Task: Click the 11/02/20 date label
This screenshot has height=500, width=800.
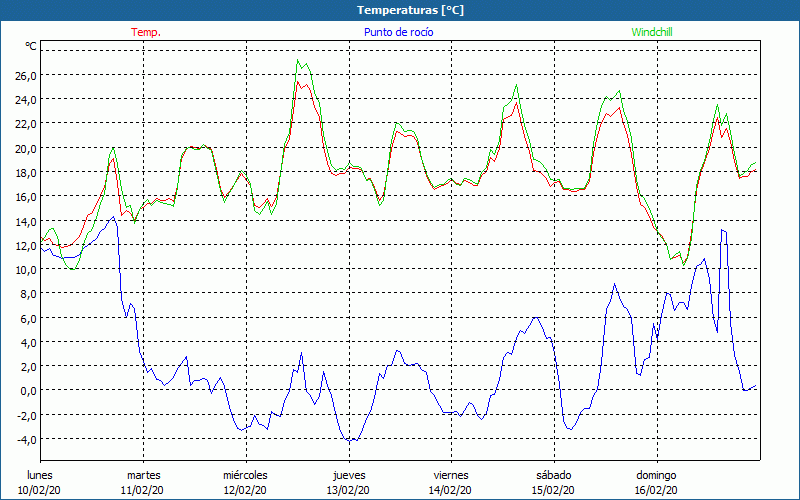Action: click(142, 490)
